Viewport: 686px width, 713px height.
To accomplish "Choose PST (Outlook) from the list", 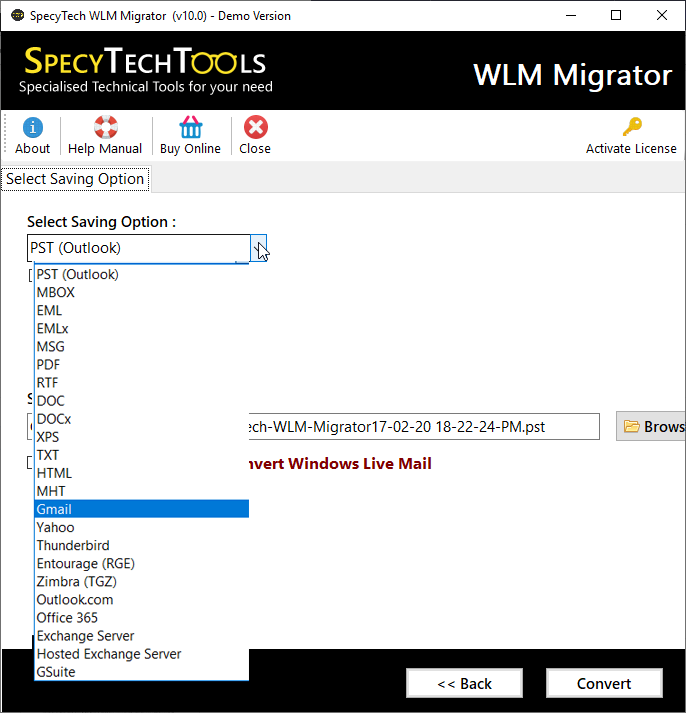I will pos(142,275).
